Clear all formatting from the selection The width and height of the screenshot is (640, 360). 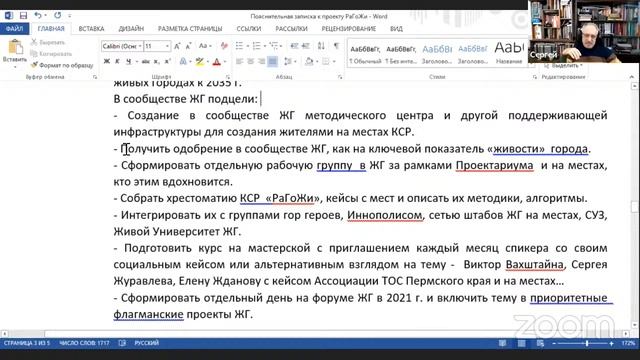click(x=224, y=46)
